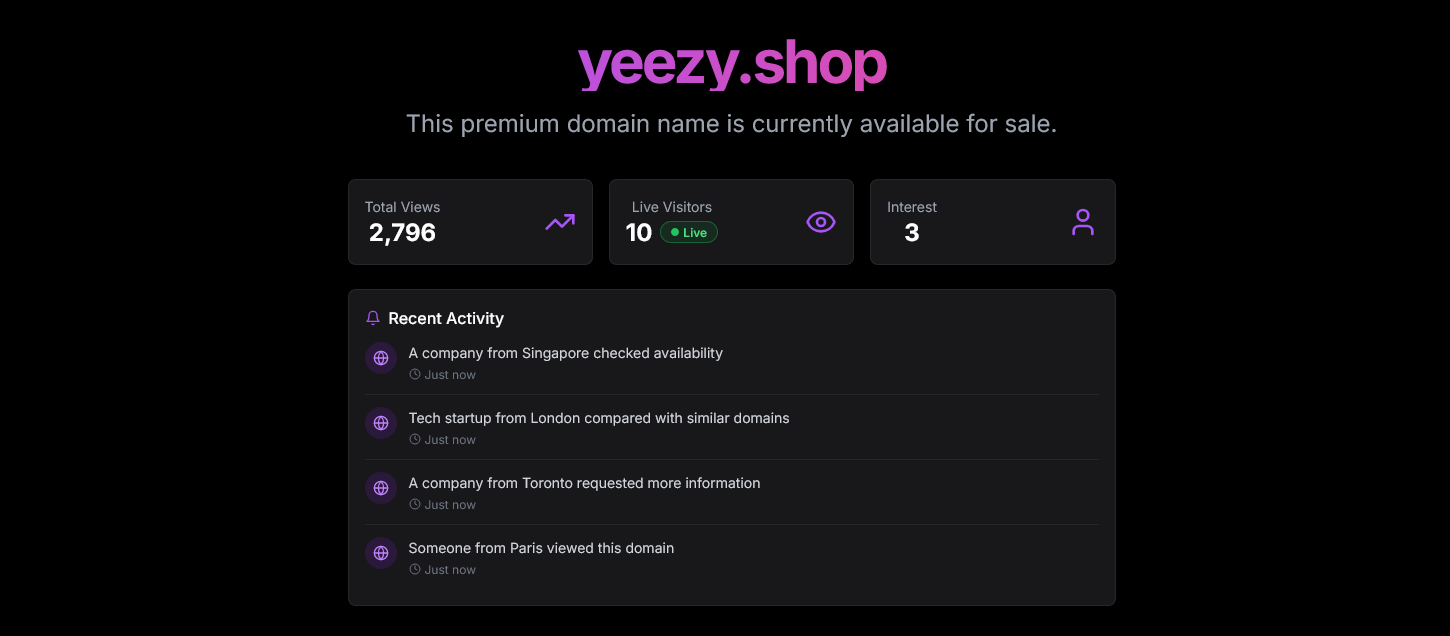Click the Live Visitors number 10
This screenshot has height=636, width=1450.
(x=639, y=233)
